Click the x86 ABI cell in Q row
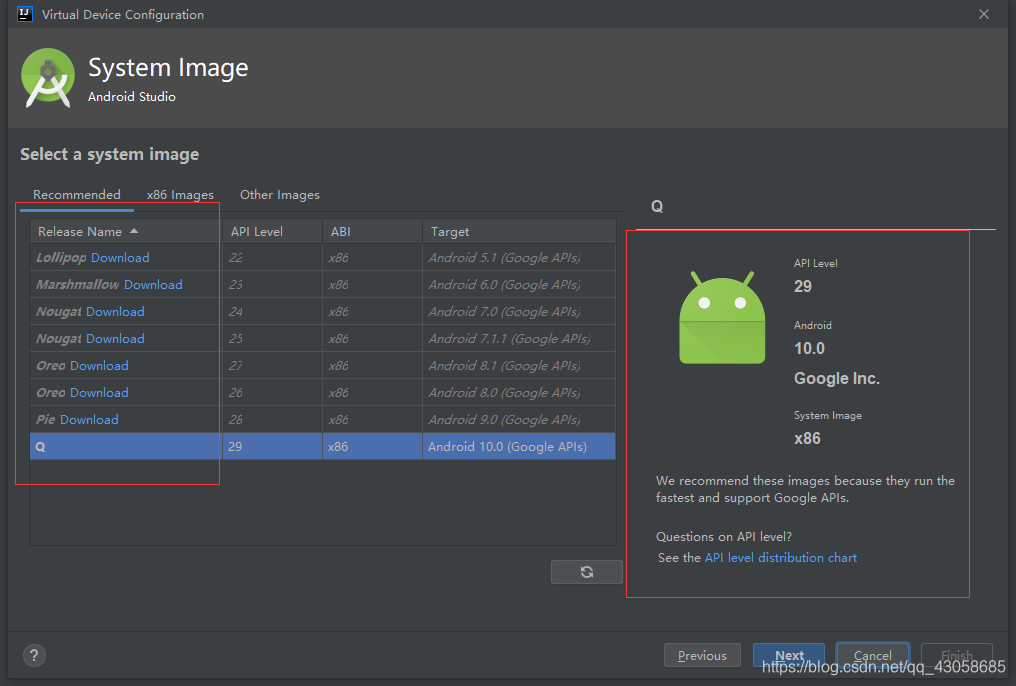The image size is (1016, 686). point(372,446)
